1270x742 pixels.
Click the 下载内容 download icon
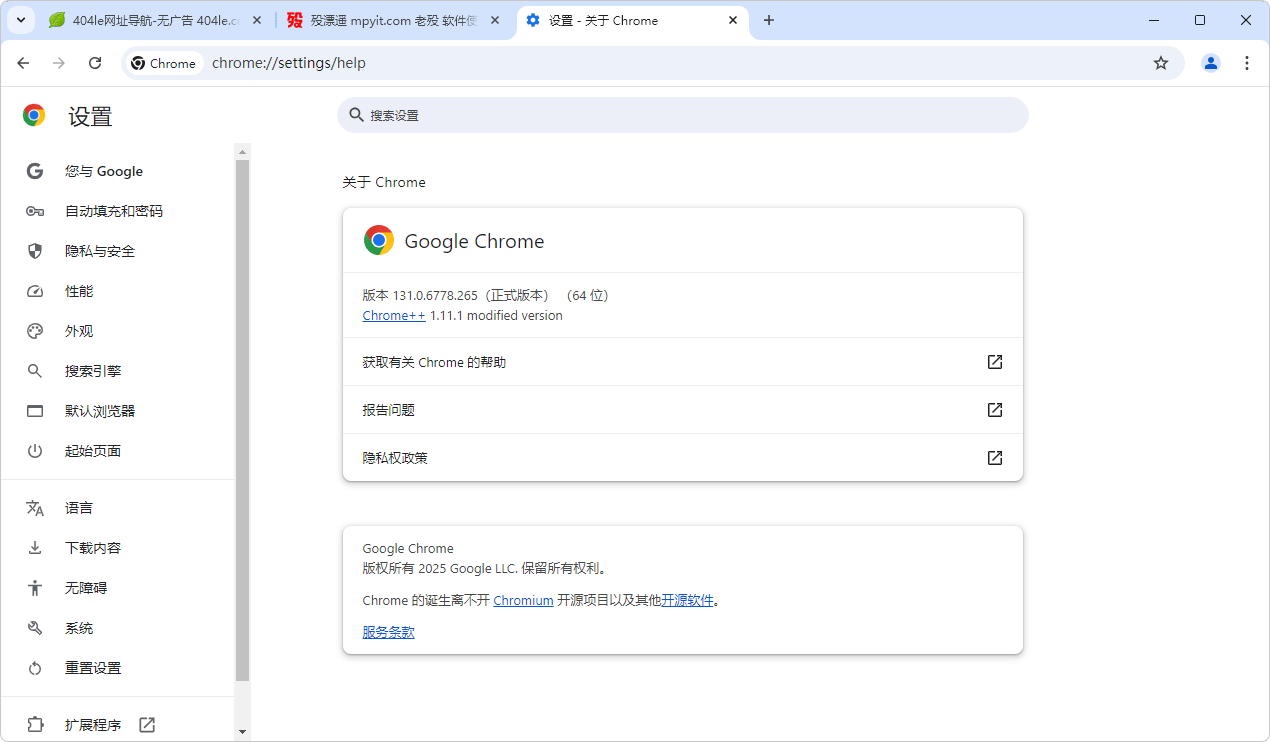pyautogui.click(x=35, y=548)
